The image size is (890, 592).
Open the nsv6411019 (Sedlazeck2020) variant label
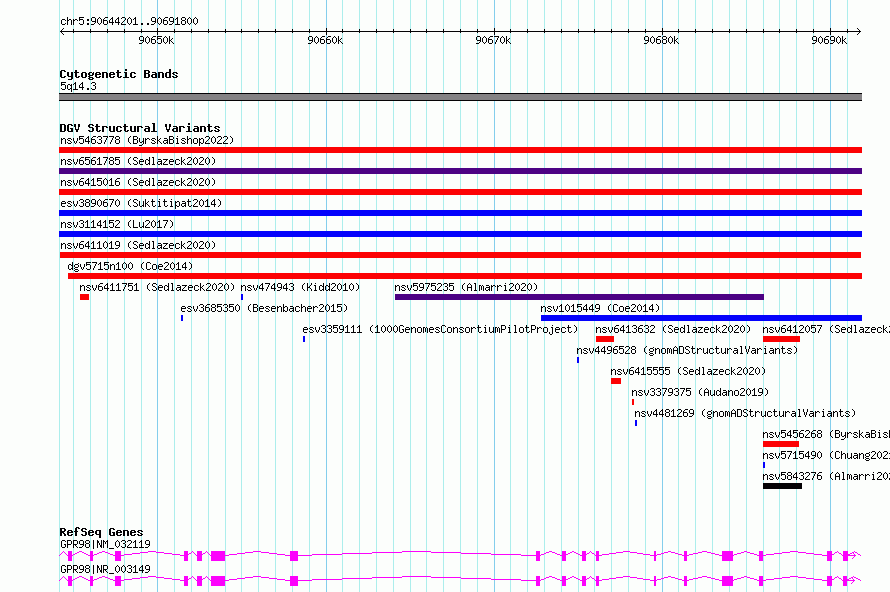coord(138,245)
